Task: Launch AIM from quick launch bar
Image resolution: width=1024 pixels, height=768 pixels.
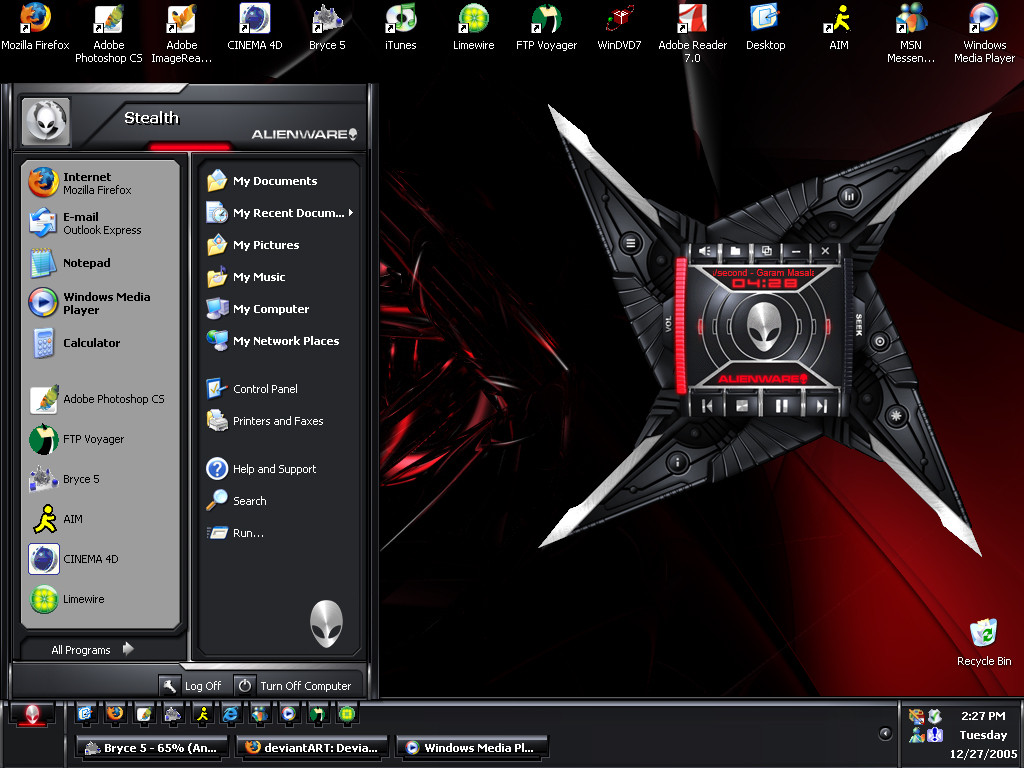Action: point(202,714)
